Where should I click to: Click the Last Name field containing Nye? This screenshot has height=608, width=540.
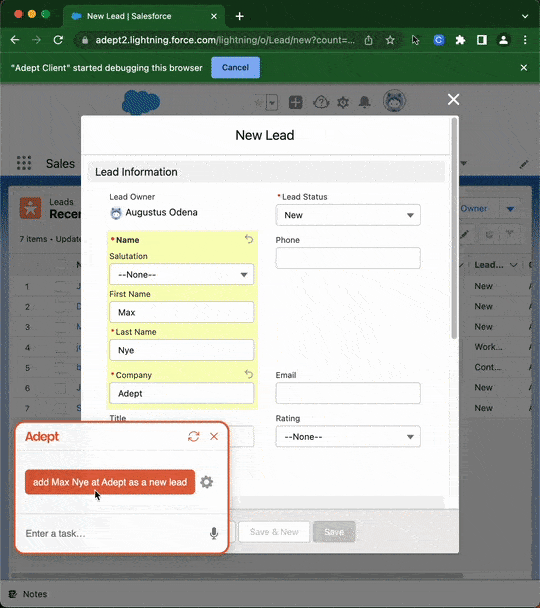(181, 350)
